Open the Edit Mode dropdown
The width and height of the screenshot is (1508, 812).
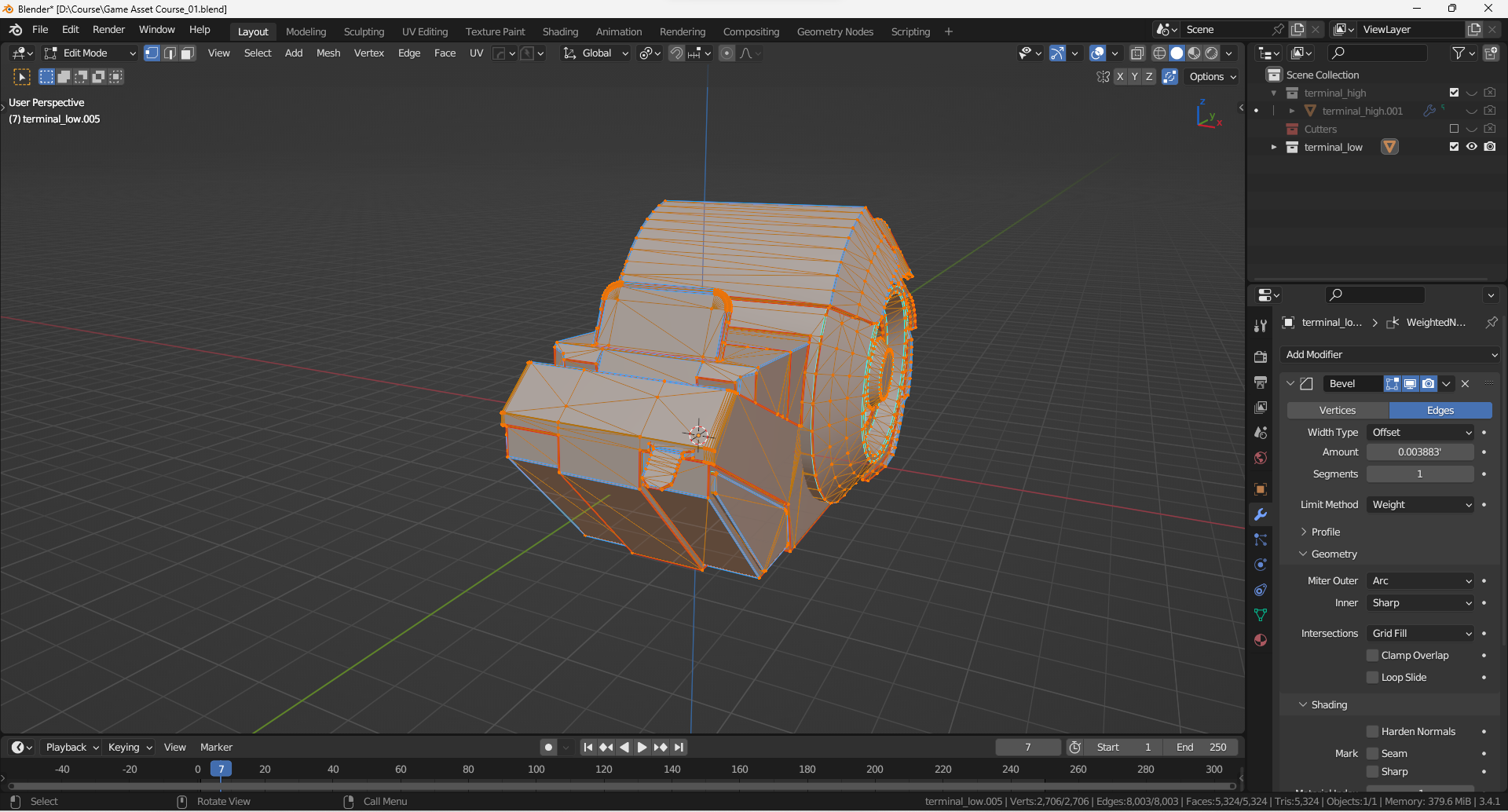click(90, 53)
